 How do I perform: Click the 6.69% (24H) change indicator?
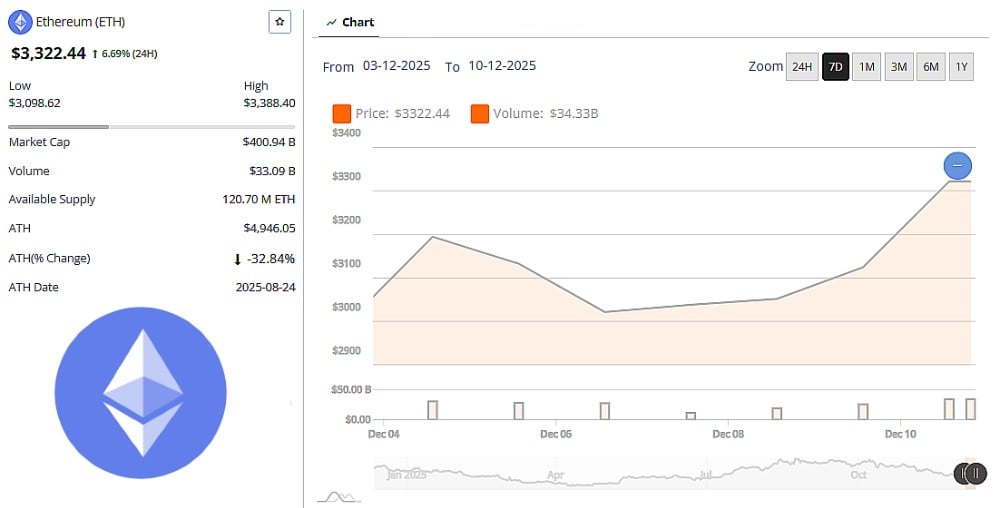pos(125,54)
